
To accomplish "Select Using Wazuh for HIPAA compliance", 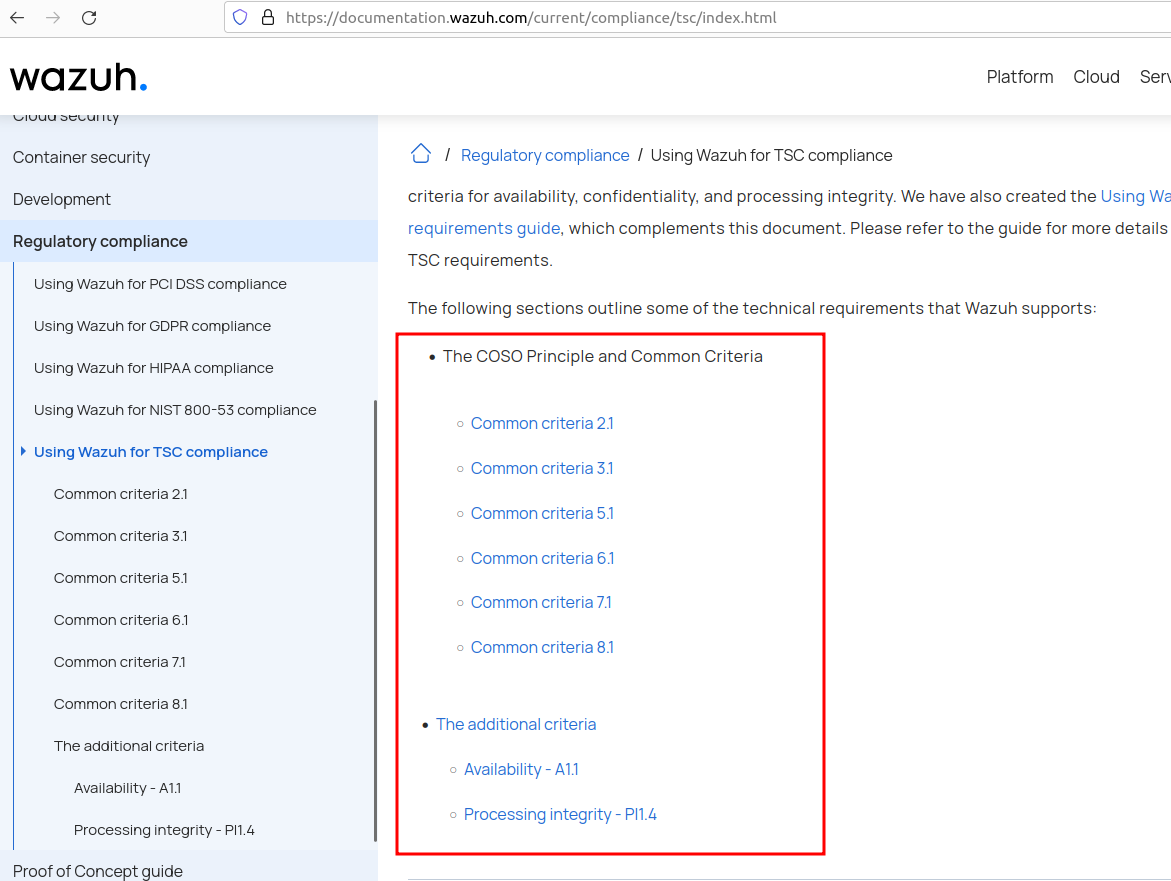I will [x=153, y=367].
